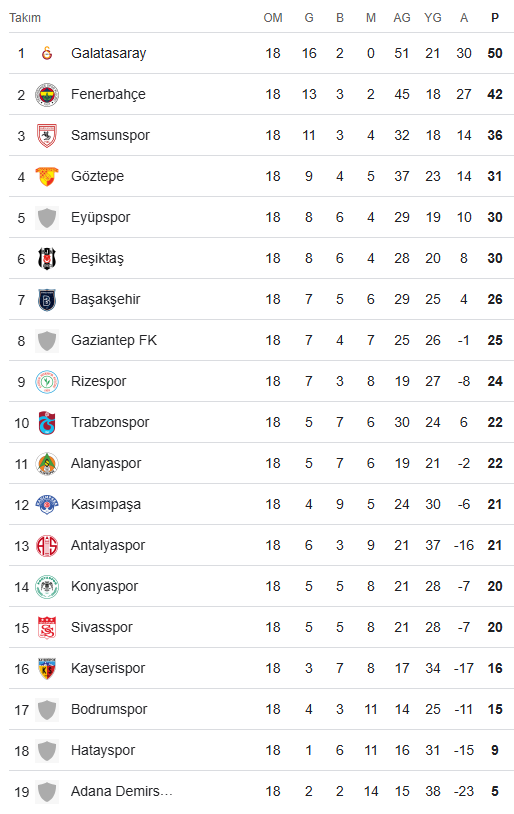Click the Galatasaray club logo
Viewport: 514px width, 814px height.
coord(47,53)
